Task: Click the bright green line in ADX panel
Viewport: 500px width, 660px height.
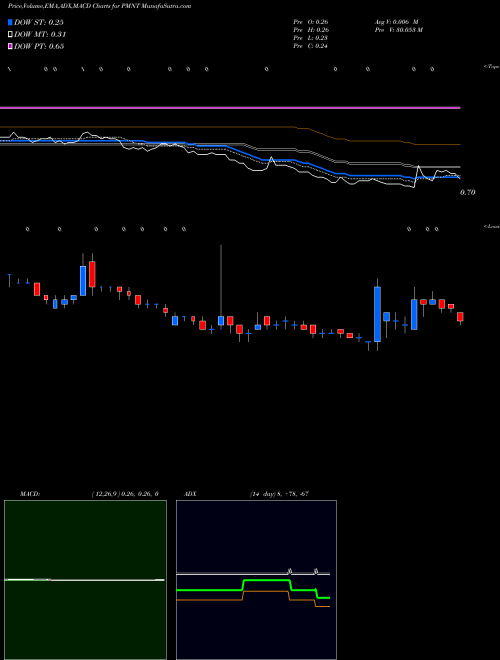Action: (x=266, y=580)
